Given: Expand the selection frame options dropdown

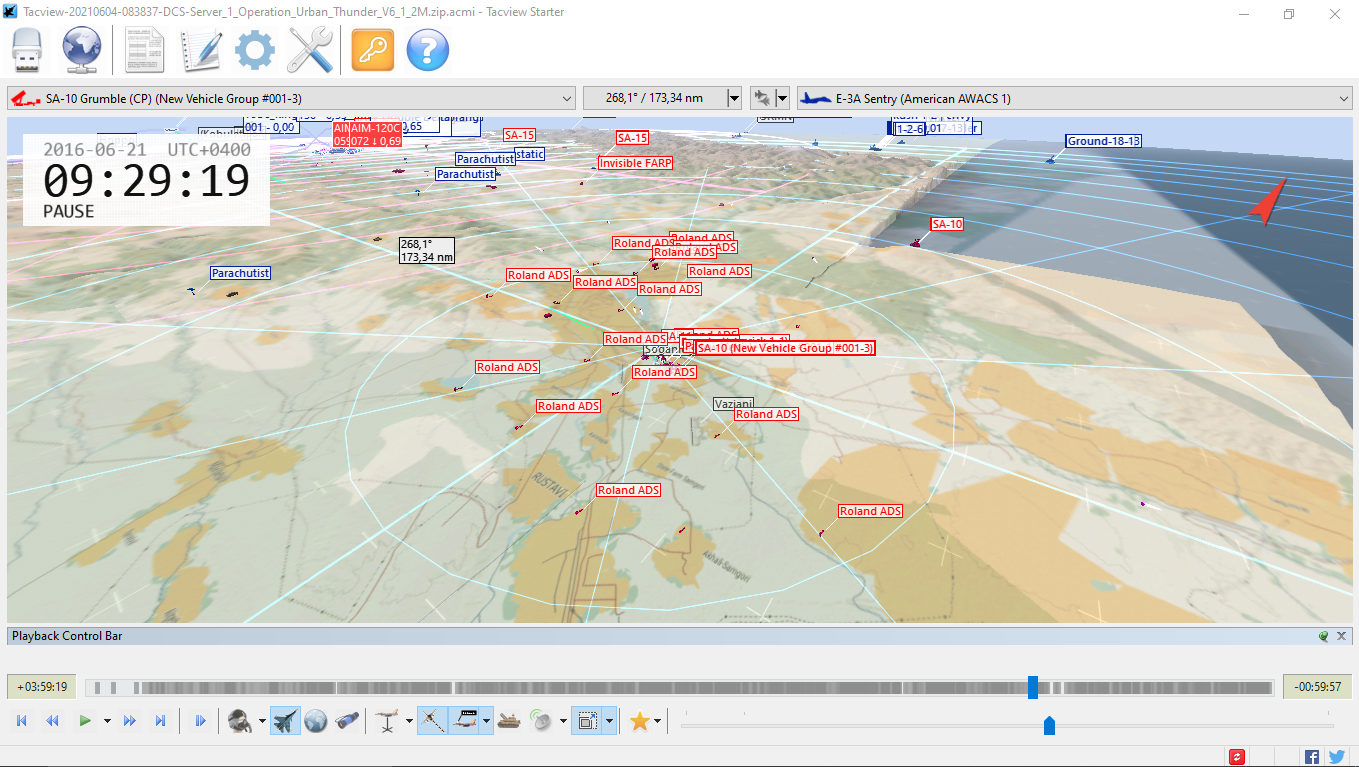Looking at the screenshot, I should click(x=609, y=720).
